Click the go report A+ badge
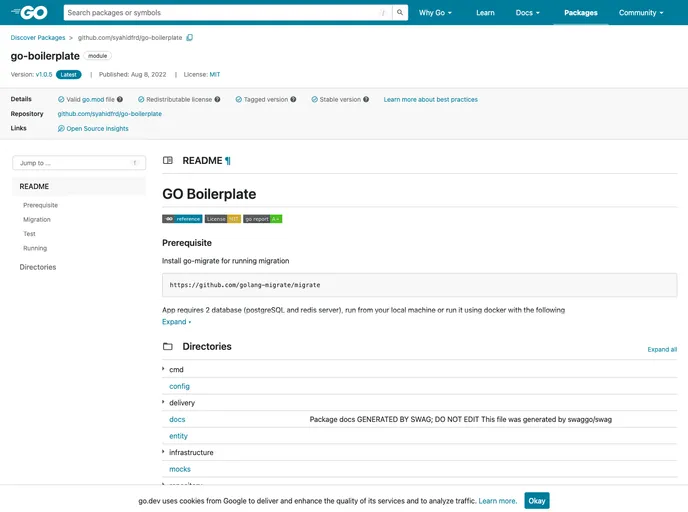 (x=263, y=219)
